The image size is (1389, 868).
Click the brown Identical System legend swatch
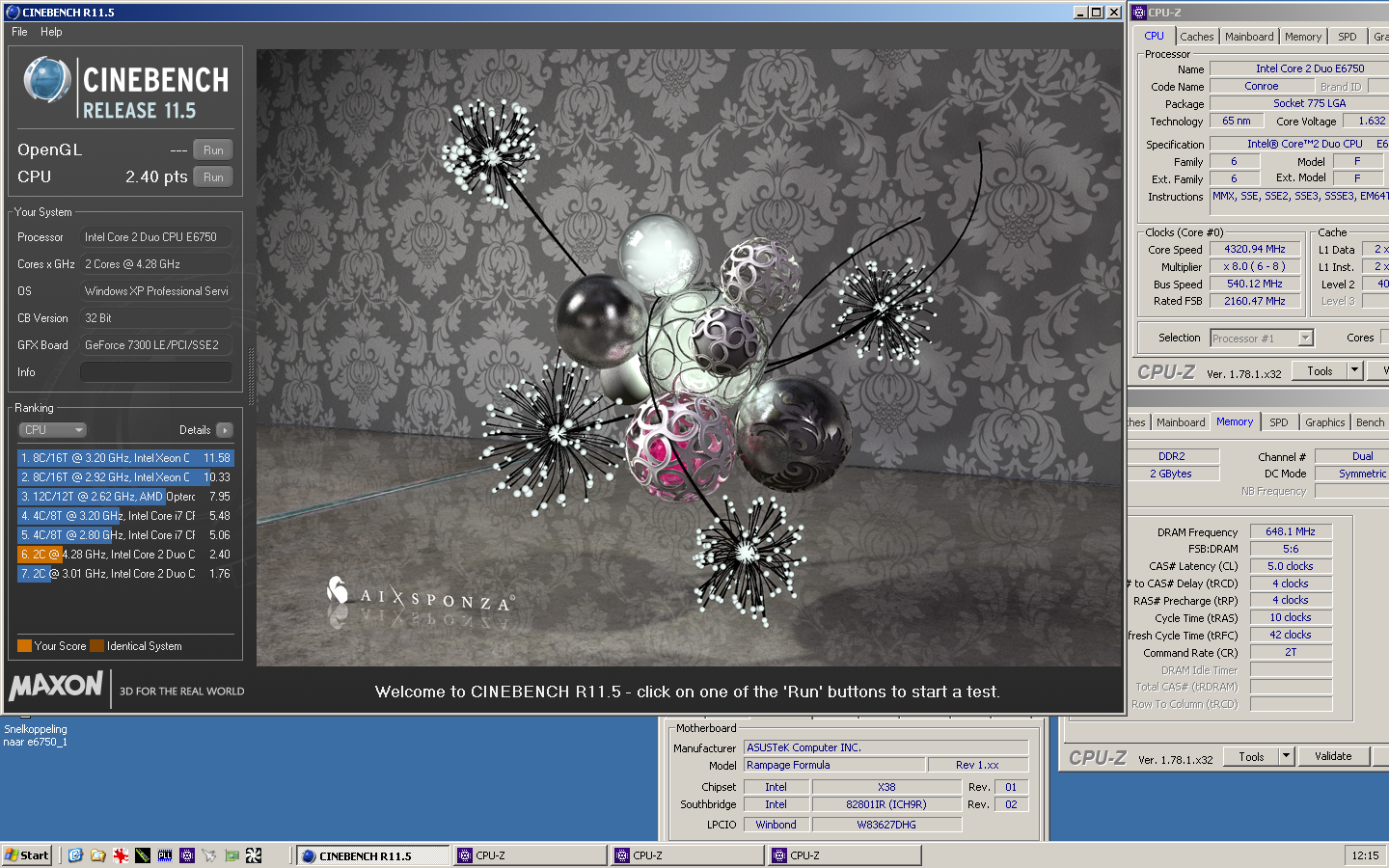(96, 646)
